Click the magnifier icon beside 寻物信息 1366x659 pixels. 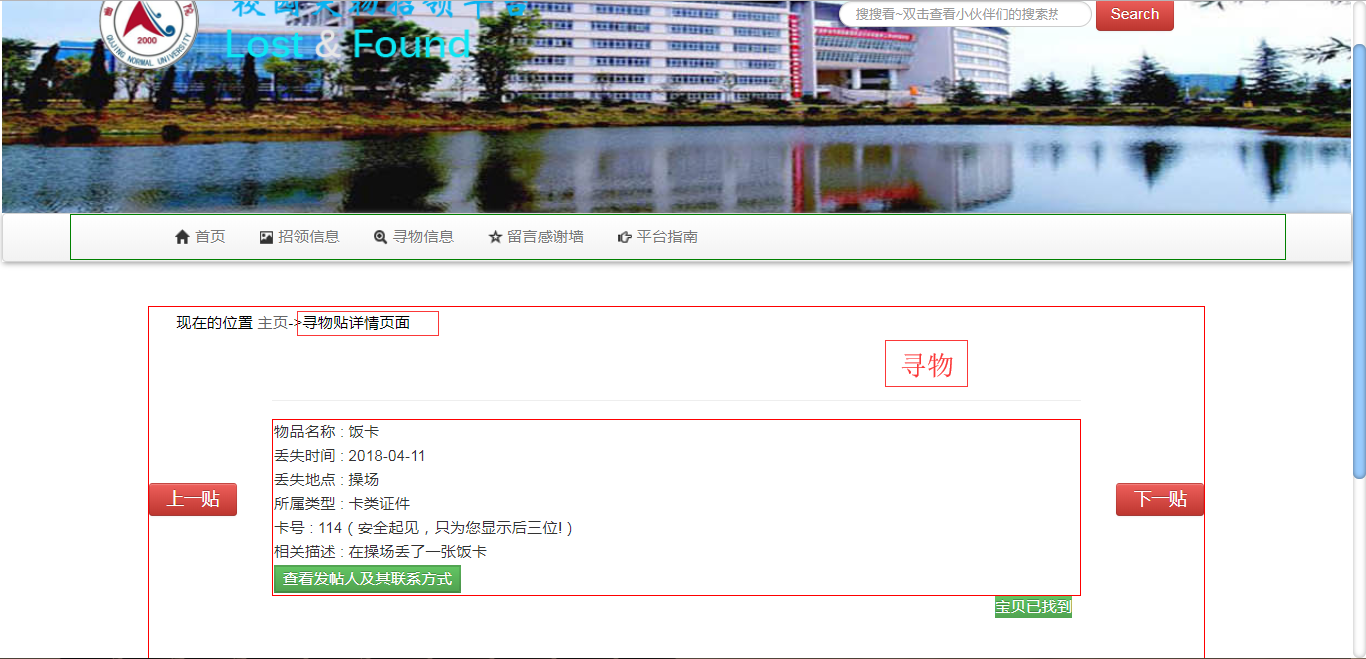[380, 237]
